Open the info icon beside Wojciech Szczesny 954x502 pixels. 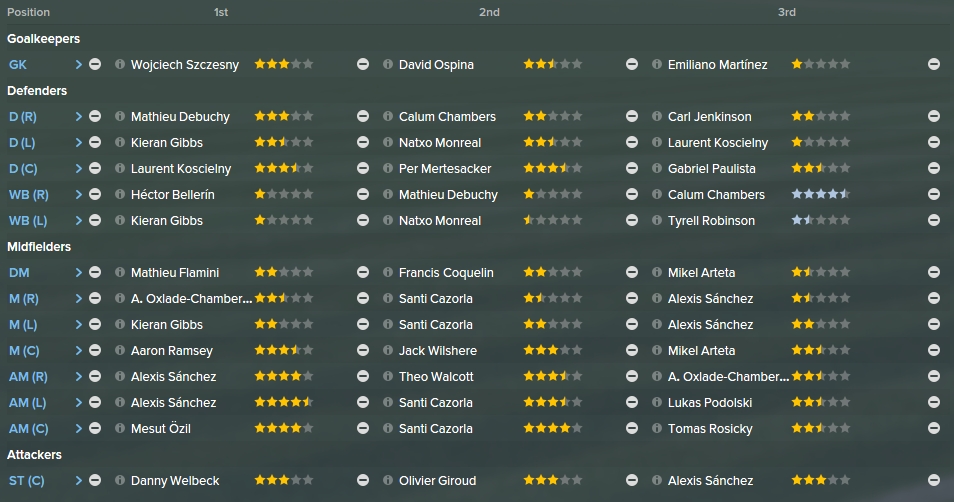[x=120, y=64]
